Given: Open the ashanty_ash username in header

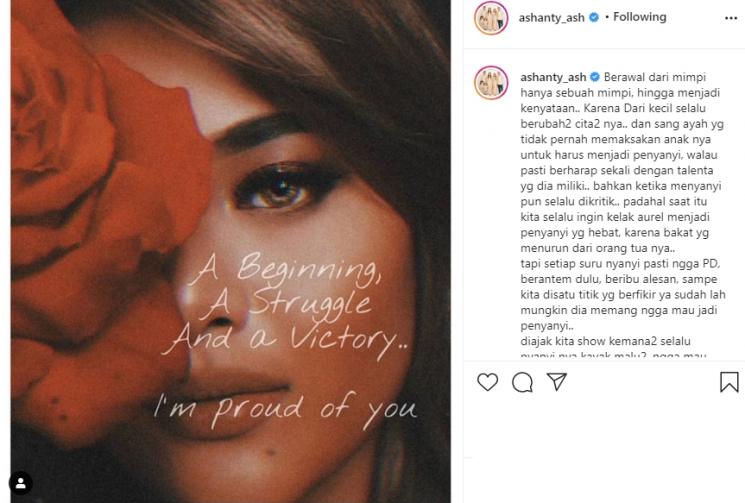Looking at the screenshot, I should [551, 18].
